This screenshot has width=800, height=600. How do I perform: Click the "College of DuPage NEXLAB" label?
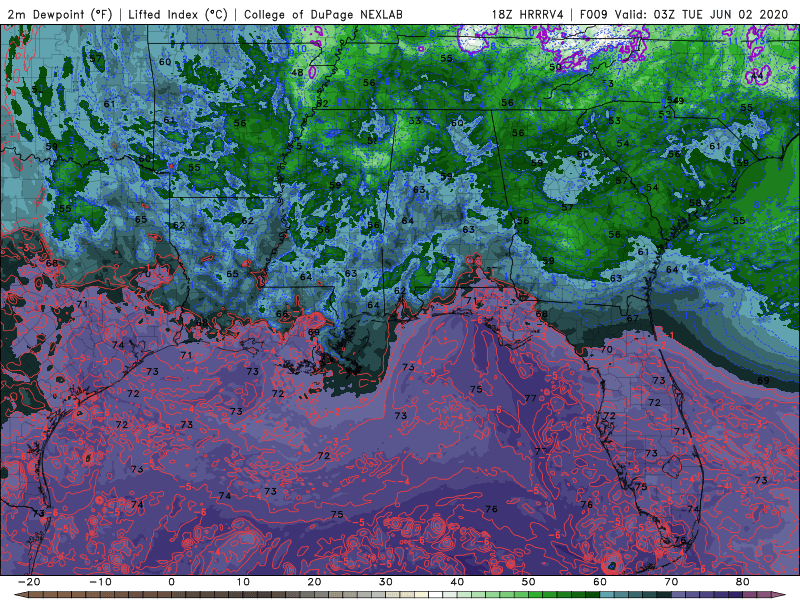[x=323, y=14]
